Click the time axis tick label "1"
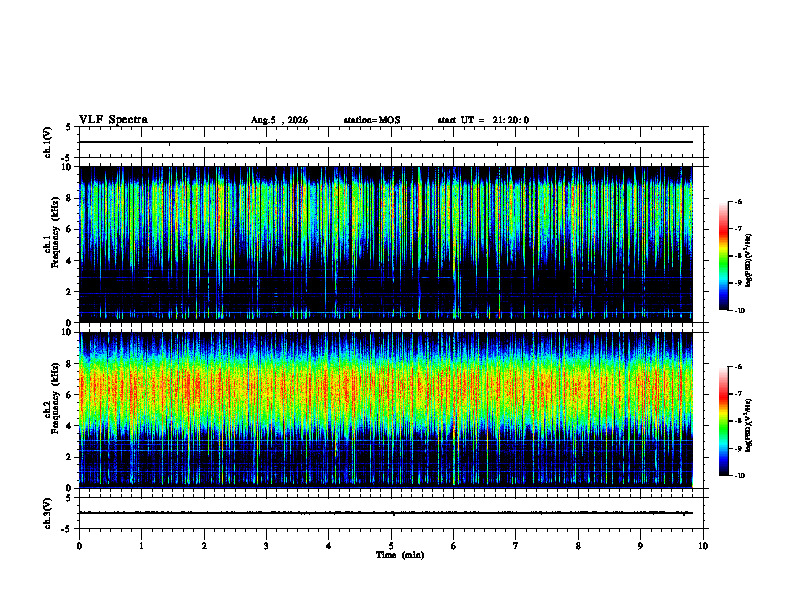792x612 pixels. pyautogui.click(x=141, y=546)
